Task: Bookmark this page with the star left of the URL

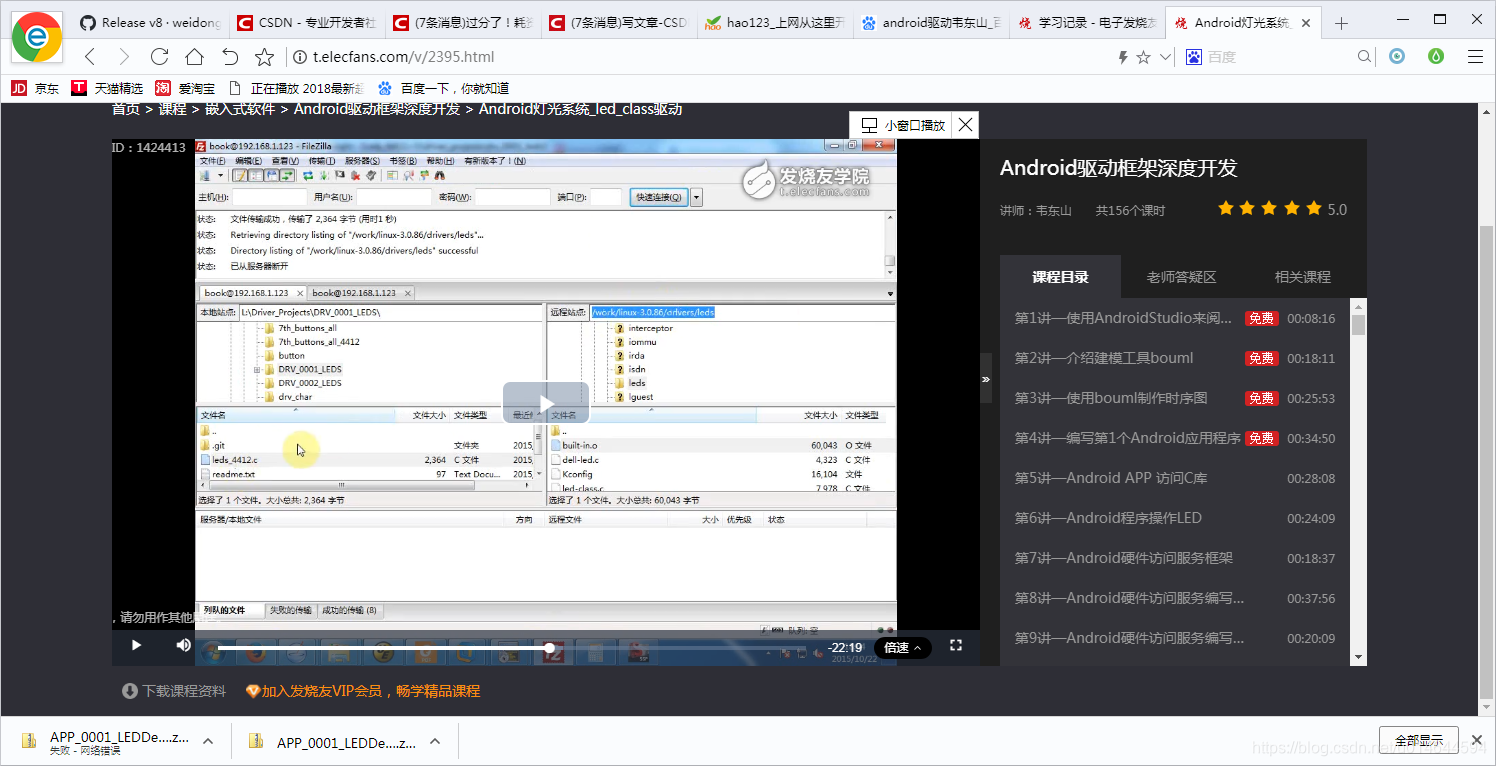Action: click(x=264, y=57)
